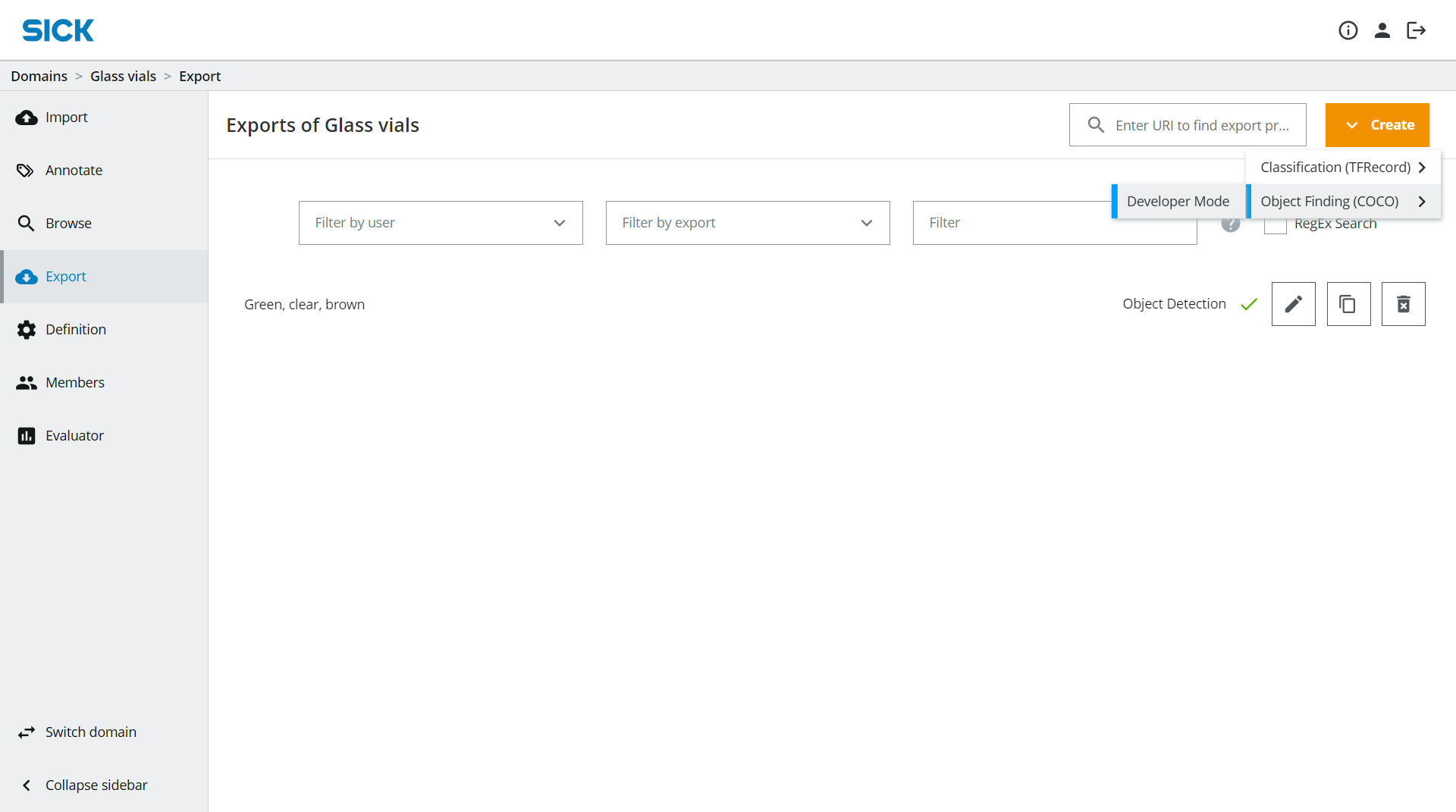This screenshot has width=1456, height=812.
Task: Open the Evaluator panel
Action: [x=74, y=435]
